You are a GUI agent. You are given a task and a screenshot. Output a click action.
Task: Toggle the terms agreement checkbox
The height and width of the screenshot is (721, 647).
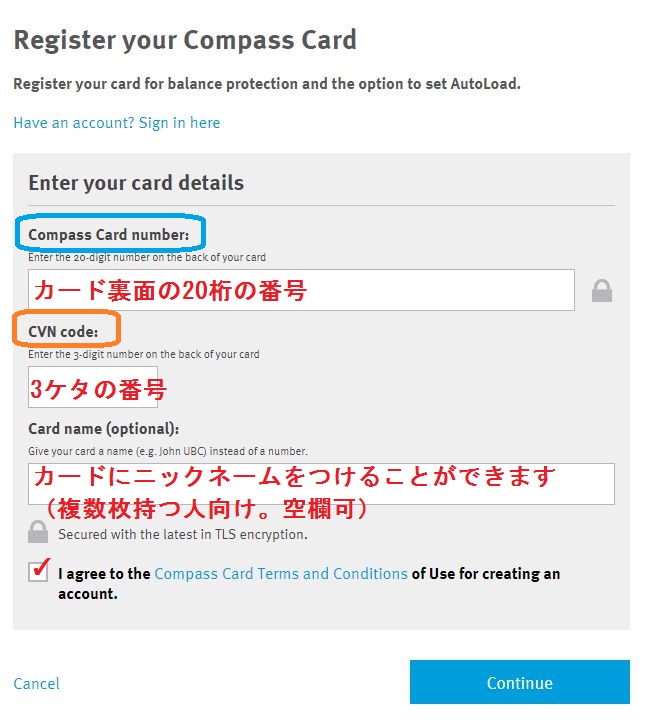point(40,574)
